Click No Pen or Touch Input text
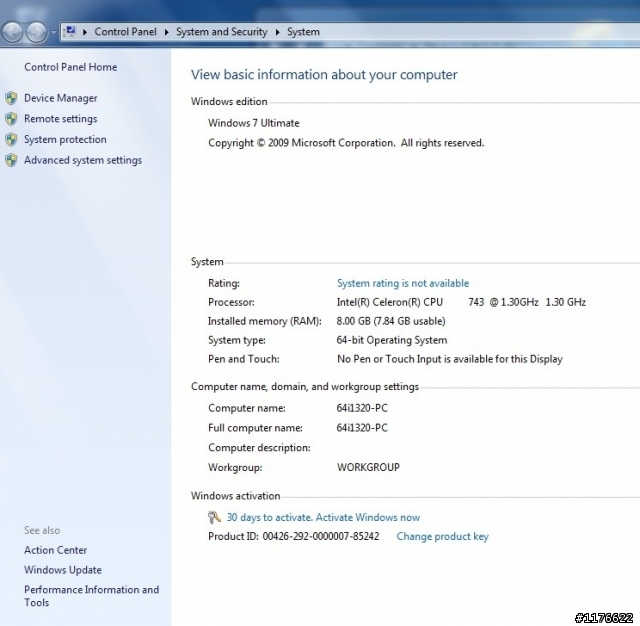The image size is (640, 626). (x=450, y=359)
